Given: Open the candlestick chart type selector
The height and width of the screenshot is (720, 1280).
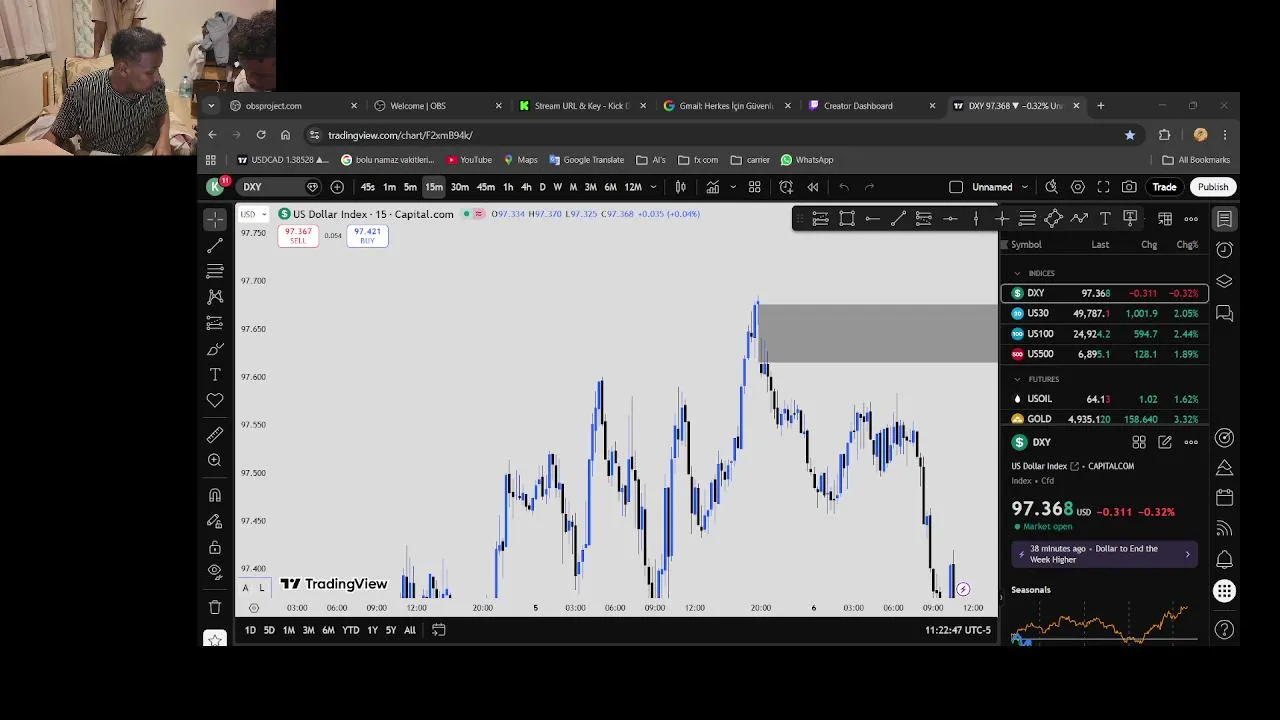Looking at the screenshot, I should (x=681, y=187).
